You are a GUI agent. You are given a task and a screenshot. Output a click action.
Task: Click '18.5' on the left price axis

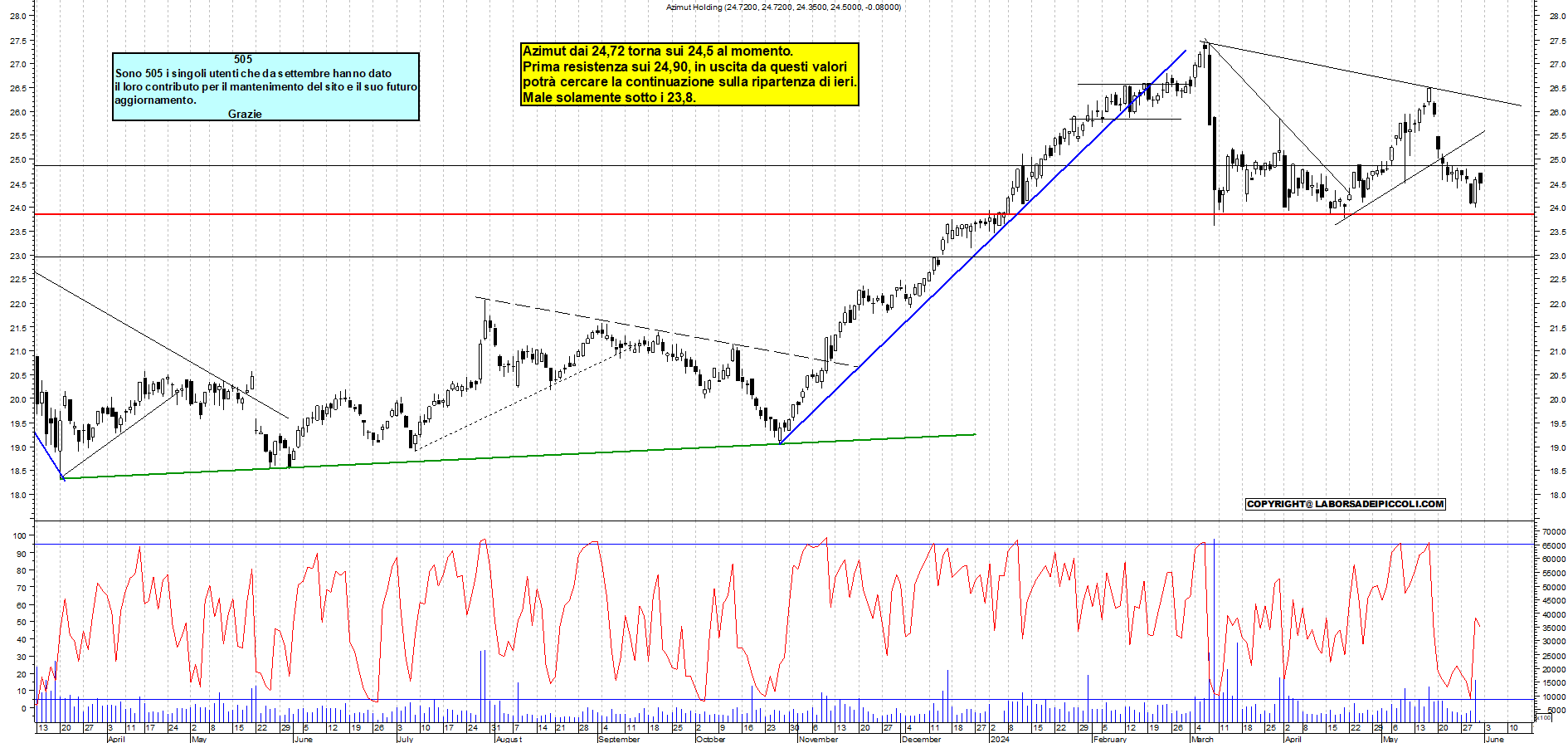tap(18, 472)
